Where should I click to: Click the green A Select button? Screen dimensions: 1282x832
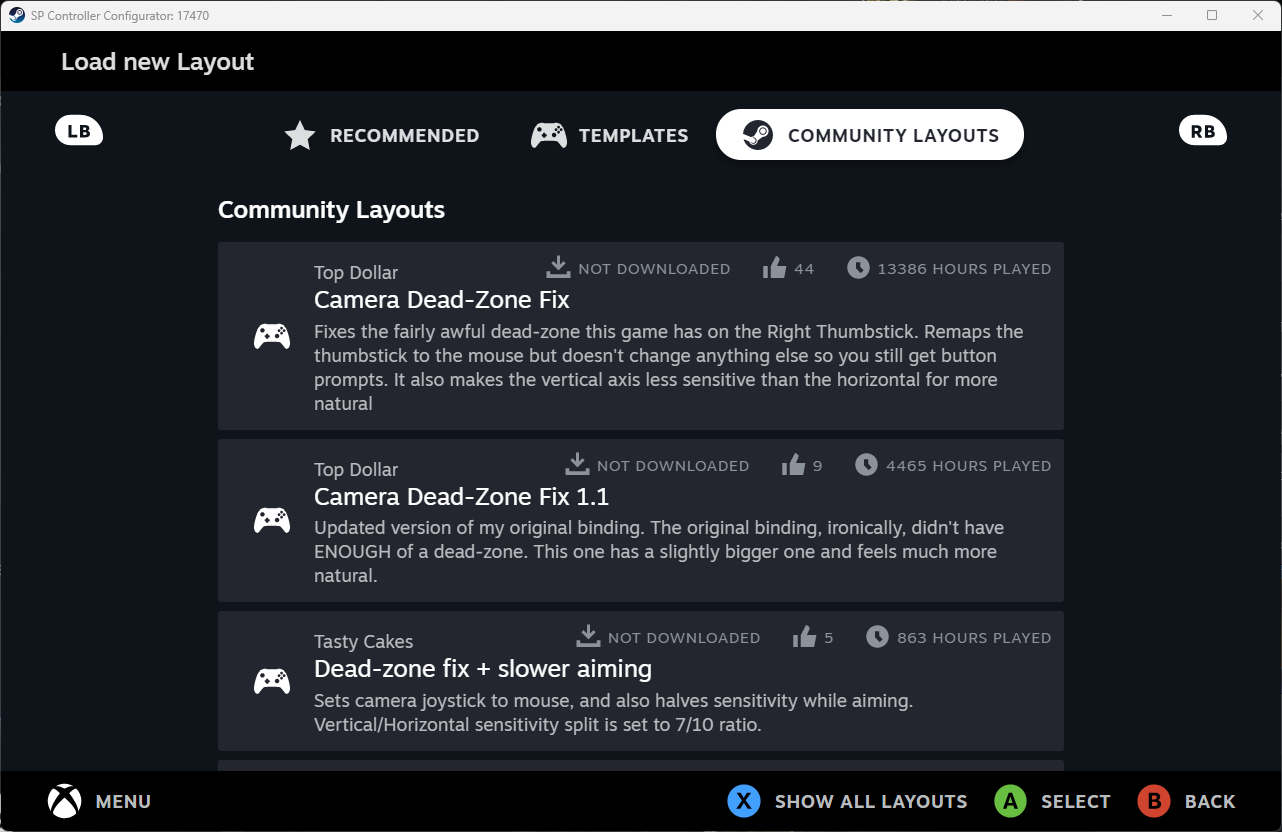pyautogui.click(x=1011, y=801)
